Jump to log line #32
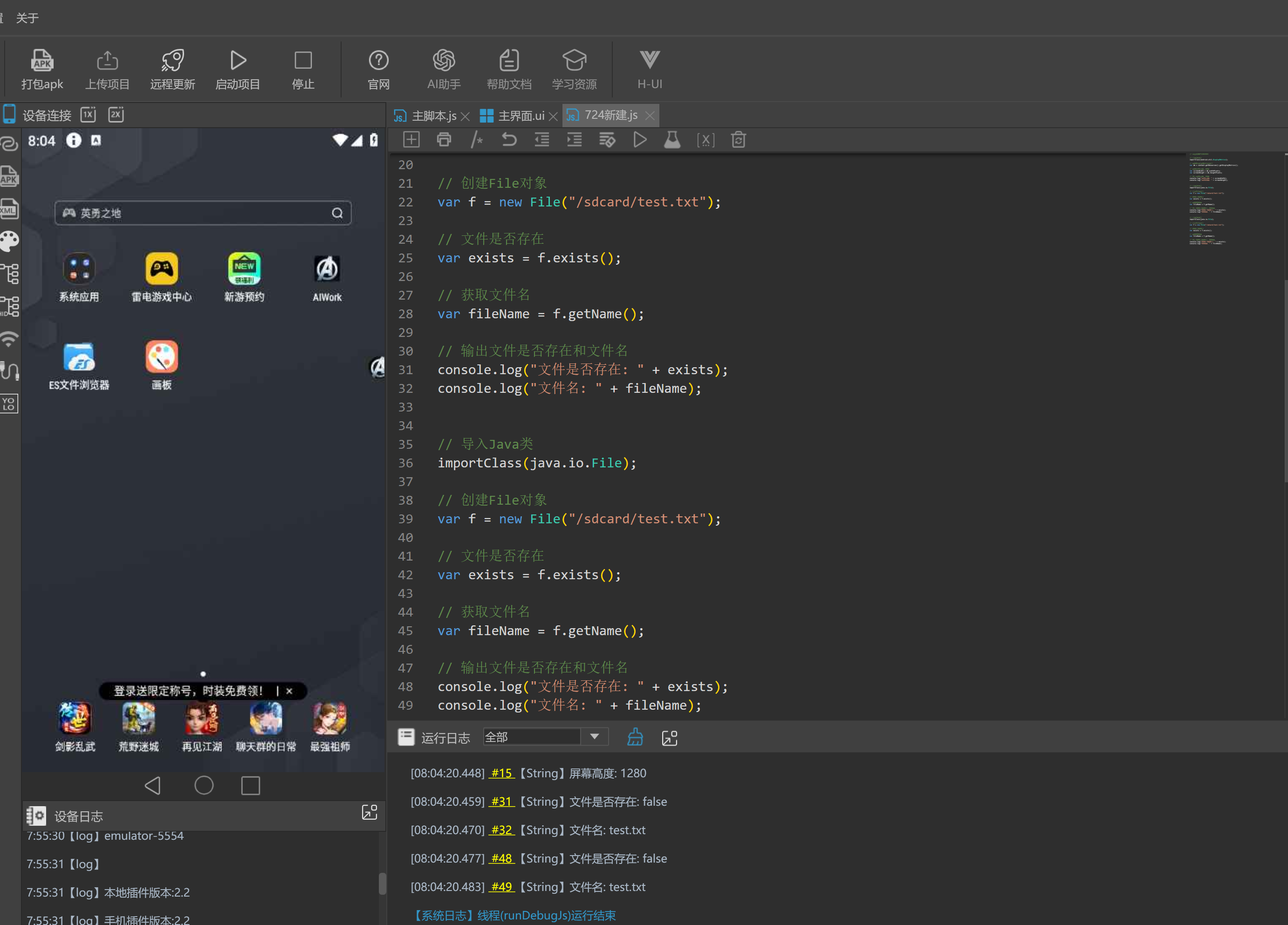1288x925 pixels. coord(501,829)
